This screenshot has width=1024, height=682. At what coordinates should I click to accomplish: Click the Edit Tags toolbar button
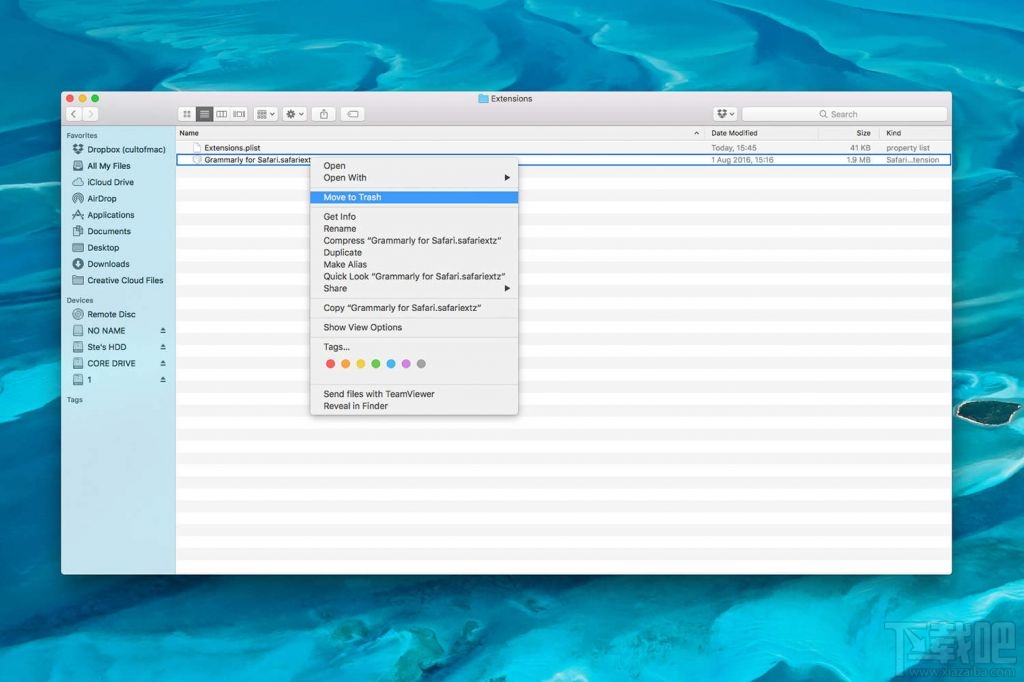(352, 115)
